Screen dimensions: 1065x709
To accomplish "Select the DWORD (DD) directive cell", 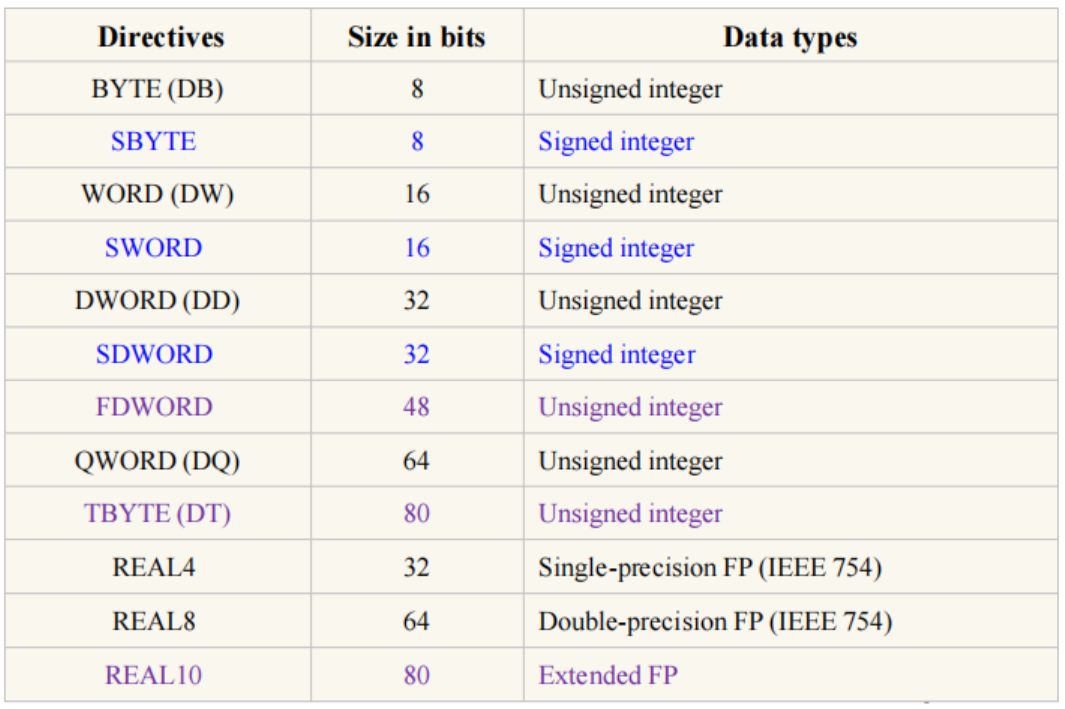I will pyautogui.click(x=157, y=301).
